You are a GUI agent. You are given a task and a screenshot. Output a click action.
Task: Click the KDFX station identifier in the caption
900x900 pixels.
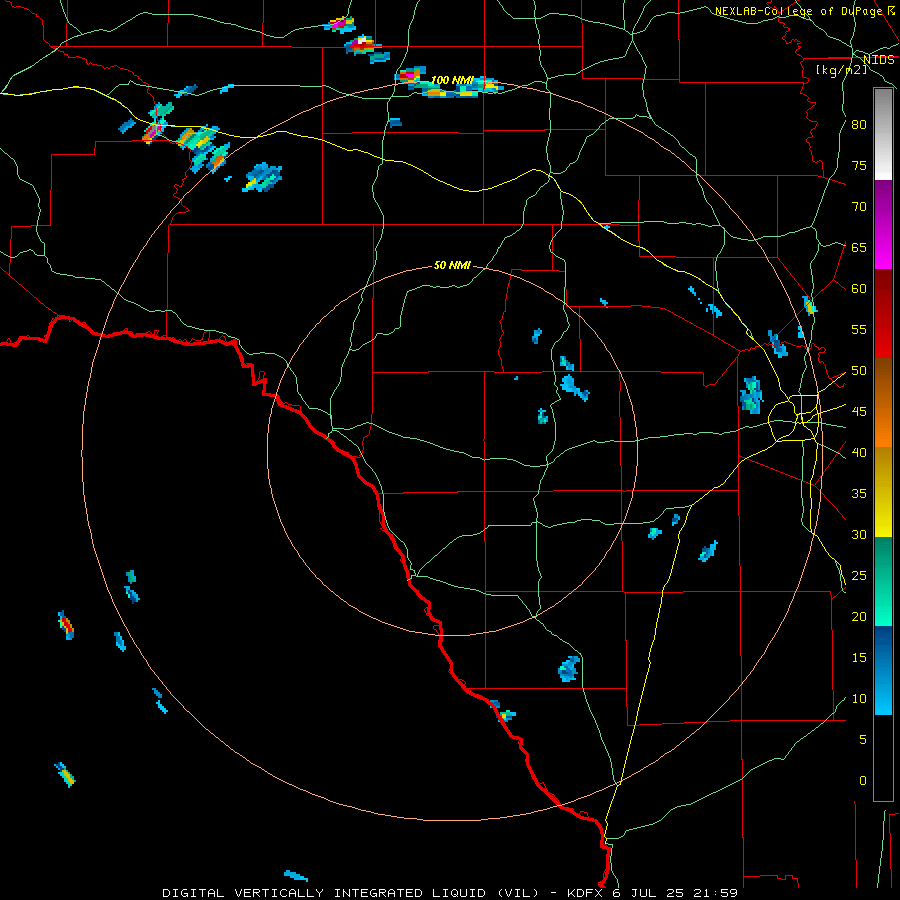click(586, 893)
